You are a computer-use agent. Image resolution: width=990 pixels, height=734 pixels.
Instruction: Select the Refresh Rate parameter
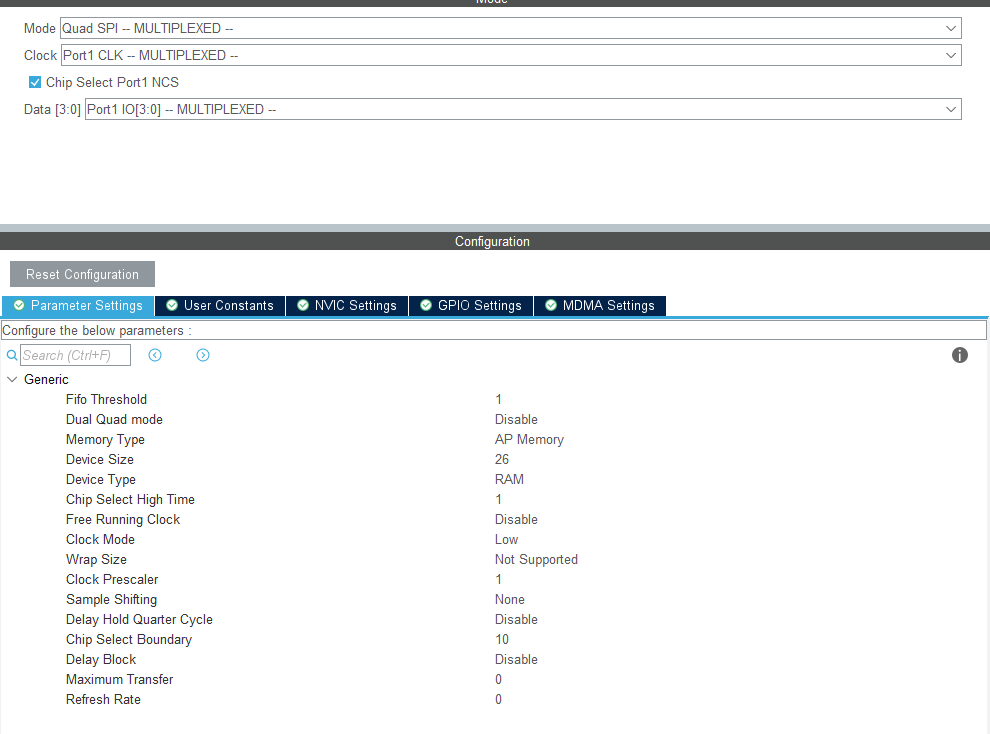coord(103,699)
